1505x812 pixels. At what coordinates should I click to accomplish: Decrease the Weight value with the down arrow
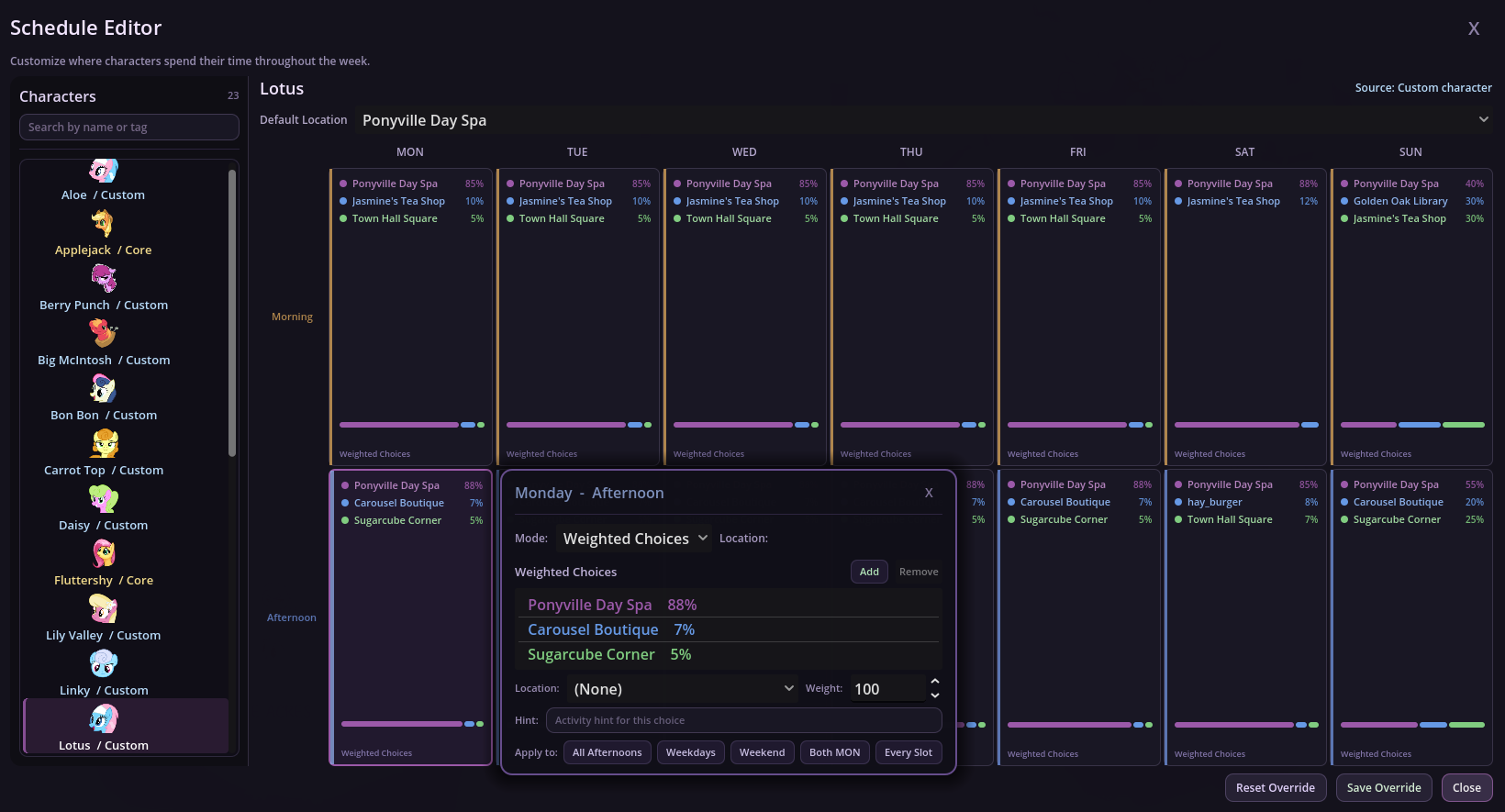934,695
